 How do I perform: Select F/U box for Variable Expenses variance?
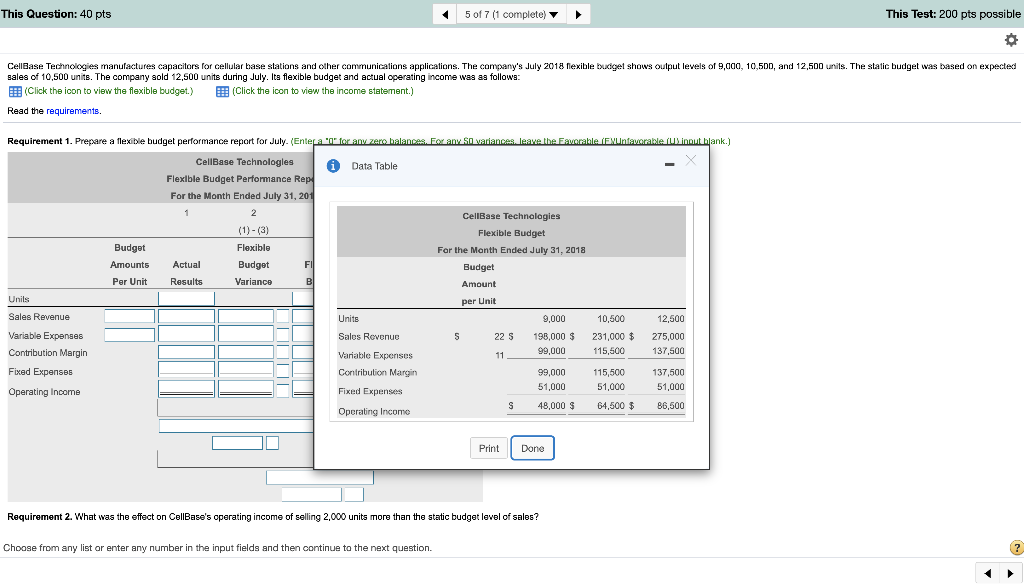[282, 335]
